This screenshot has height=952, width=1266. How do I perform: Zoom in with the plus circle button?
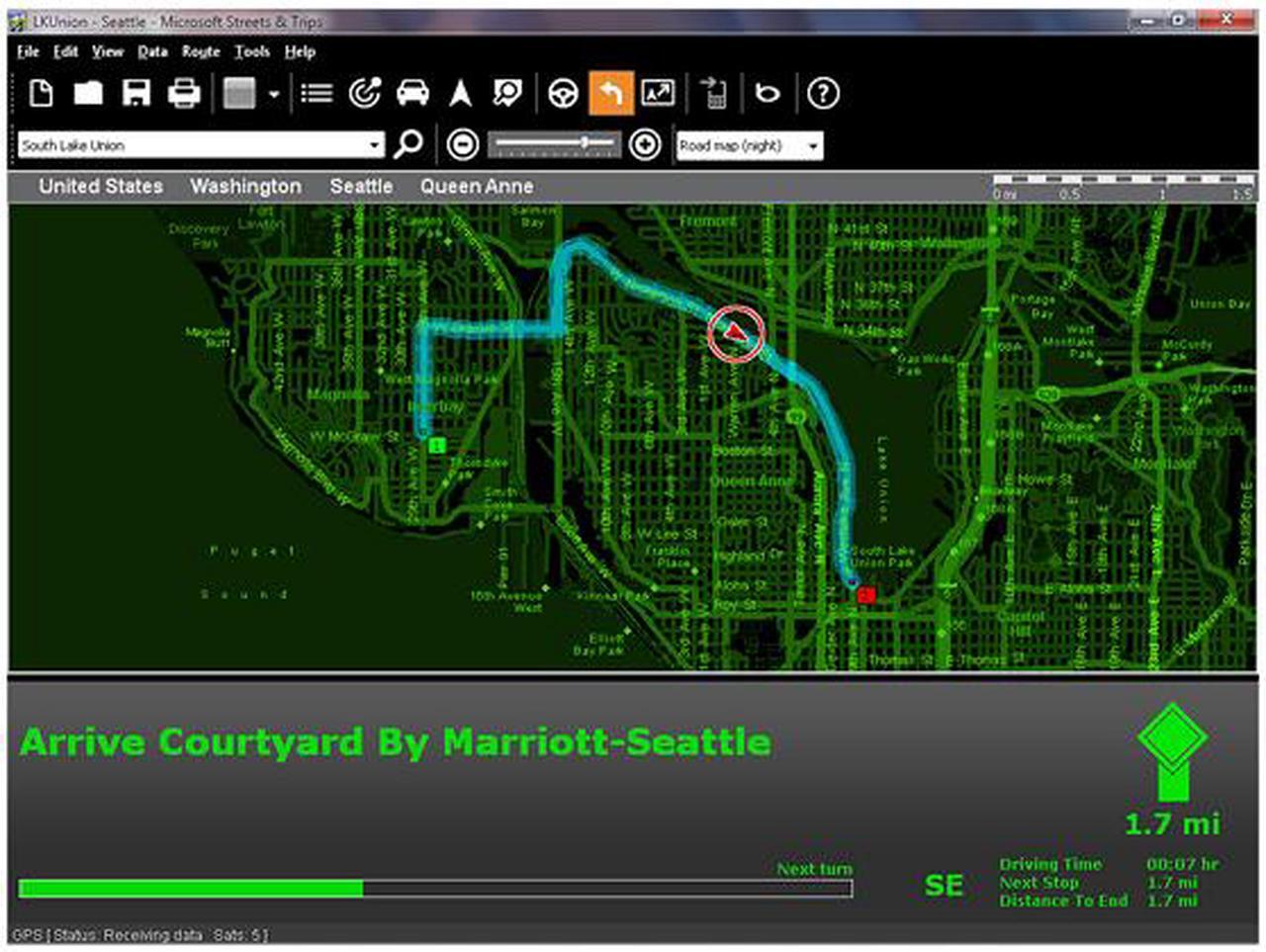[645, 144]
